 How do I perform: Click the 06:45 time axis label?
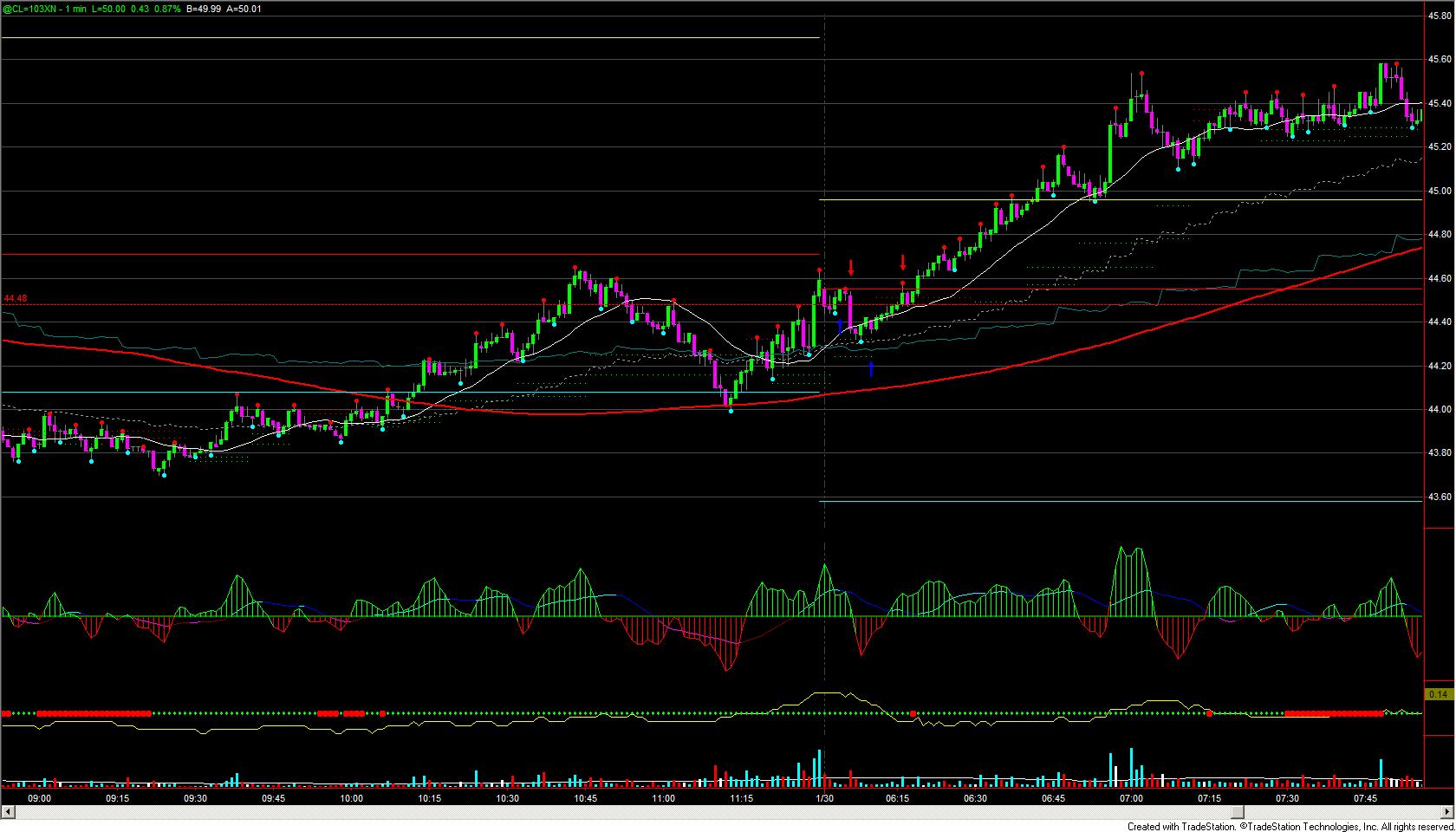pyautogui.click(x=1054, y=798)
